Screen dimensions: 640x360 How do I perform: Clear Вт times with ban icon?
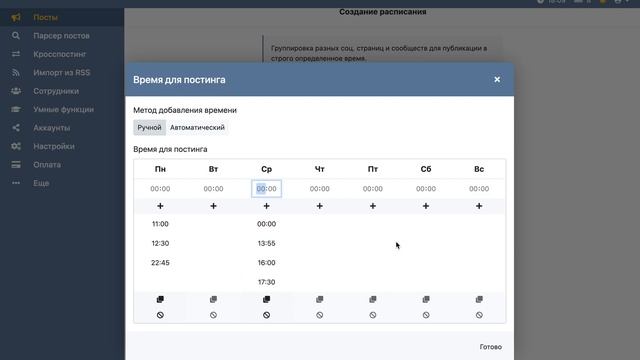coord(213,315)
